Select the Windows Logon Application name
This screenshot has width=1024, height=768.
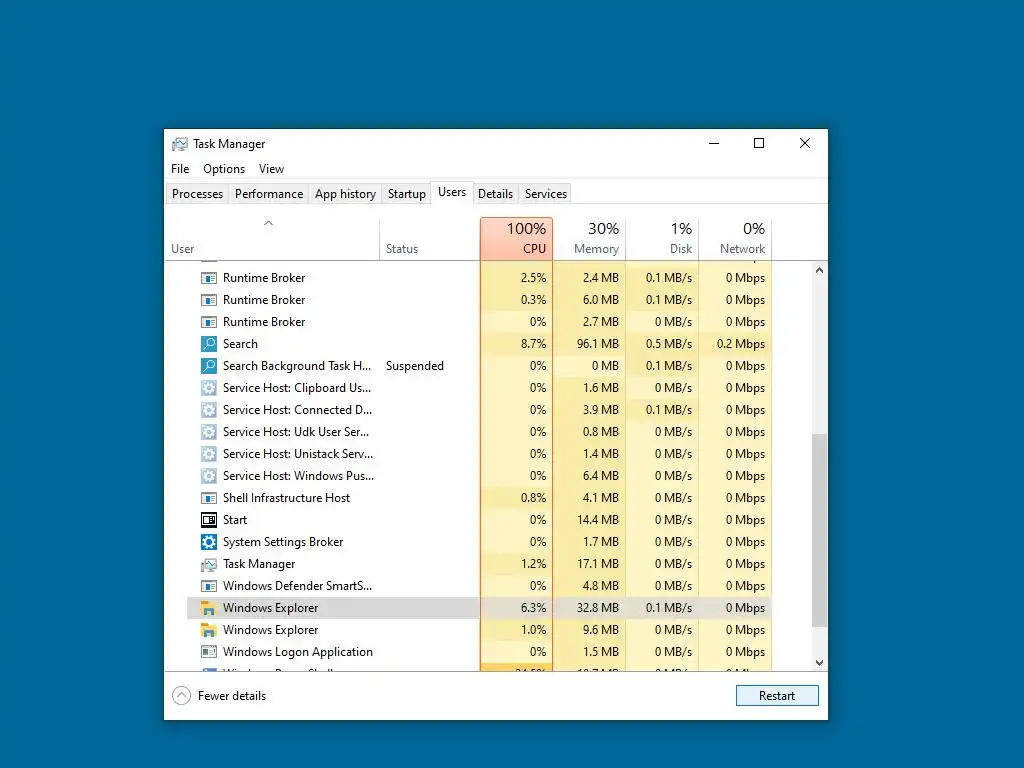298,652
